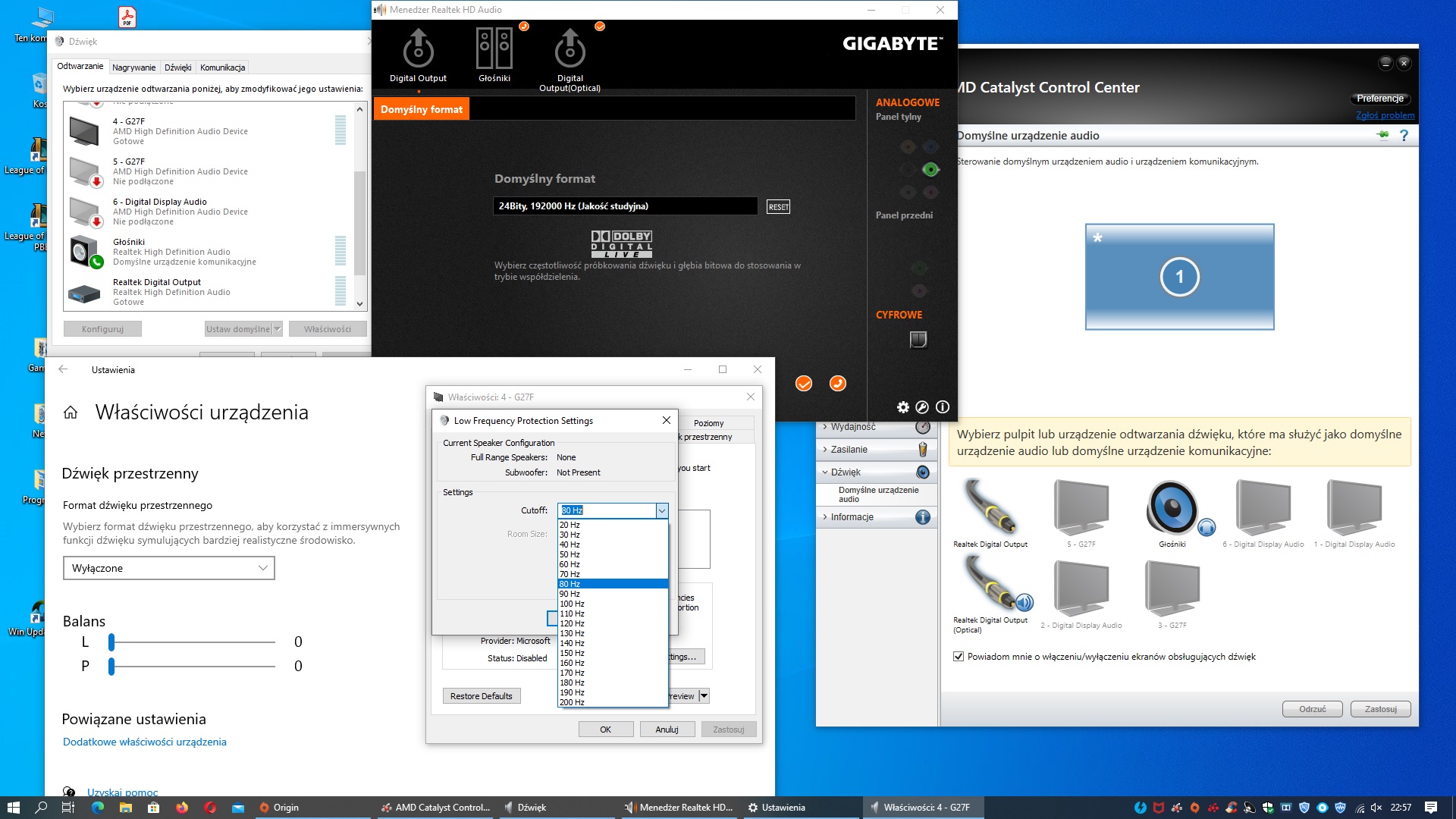Open the surround format dropdown showing Wyłączone
The width and height of the screenshot is (1456, 819).
click(168, 567)
